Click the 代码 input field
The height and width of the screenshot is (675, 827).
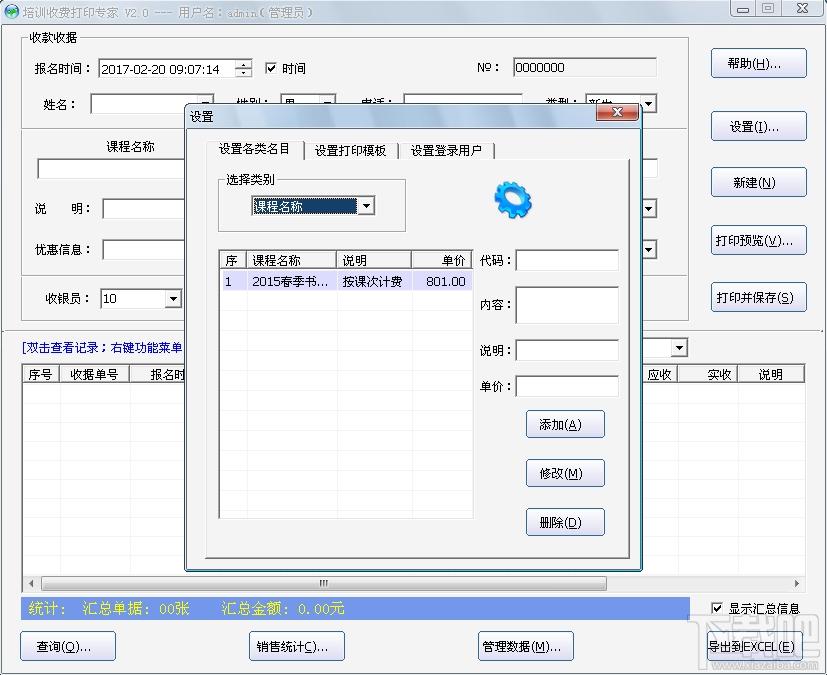tap(567, 261)
